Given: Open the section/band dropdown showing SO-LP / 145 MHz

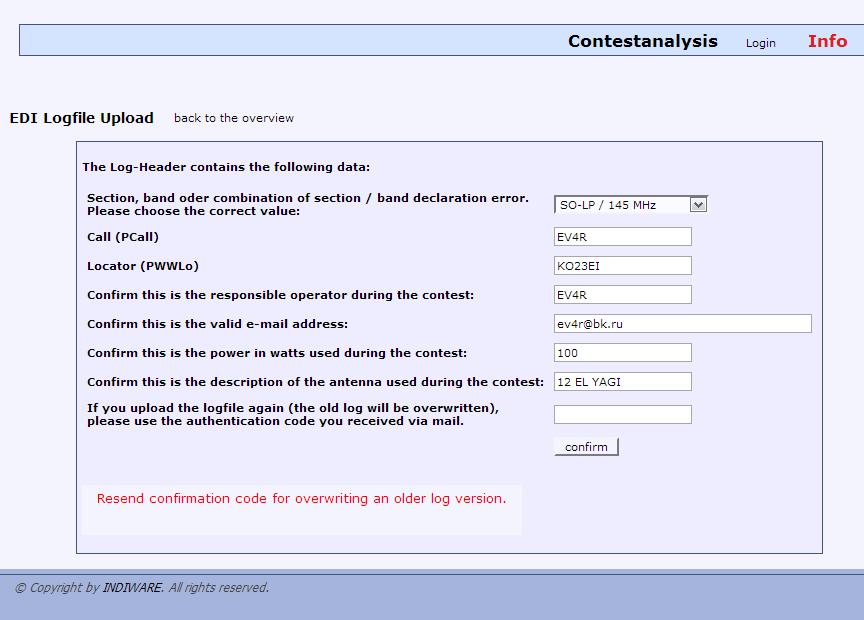Looking at the screenshot, I should (630, 205).
